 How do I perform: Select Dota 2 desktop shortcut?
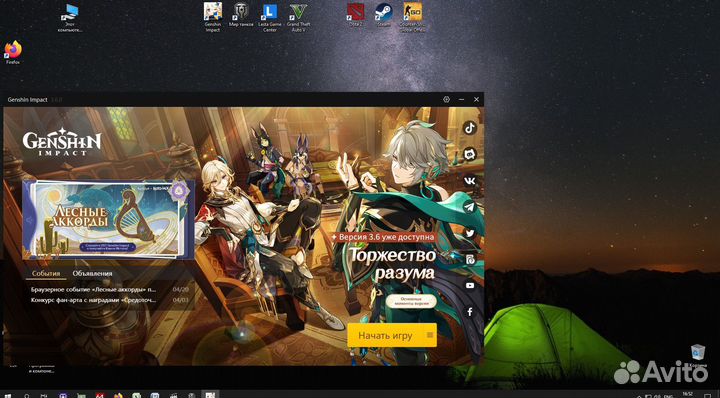pyautogui.click(x=355, y=15)
